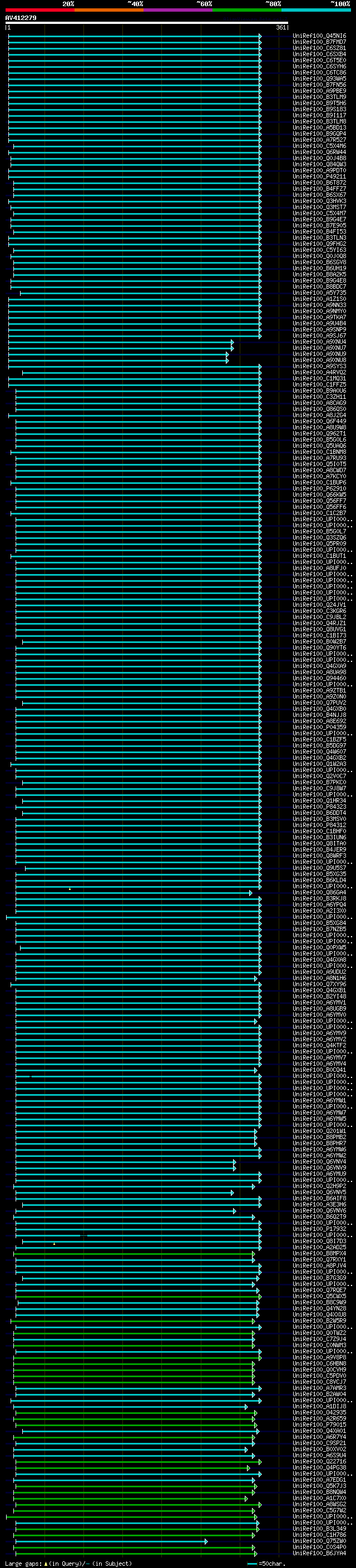Select hit UniRef100_C1MQ31
This screenshot has width=356, height=1568.
coord(319,378)
